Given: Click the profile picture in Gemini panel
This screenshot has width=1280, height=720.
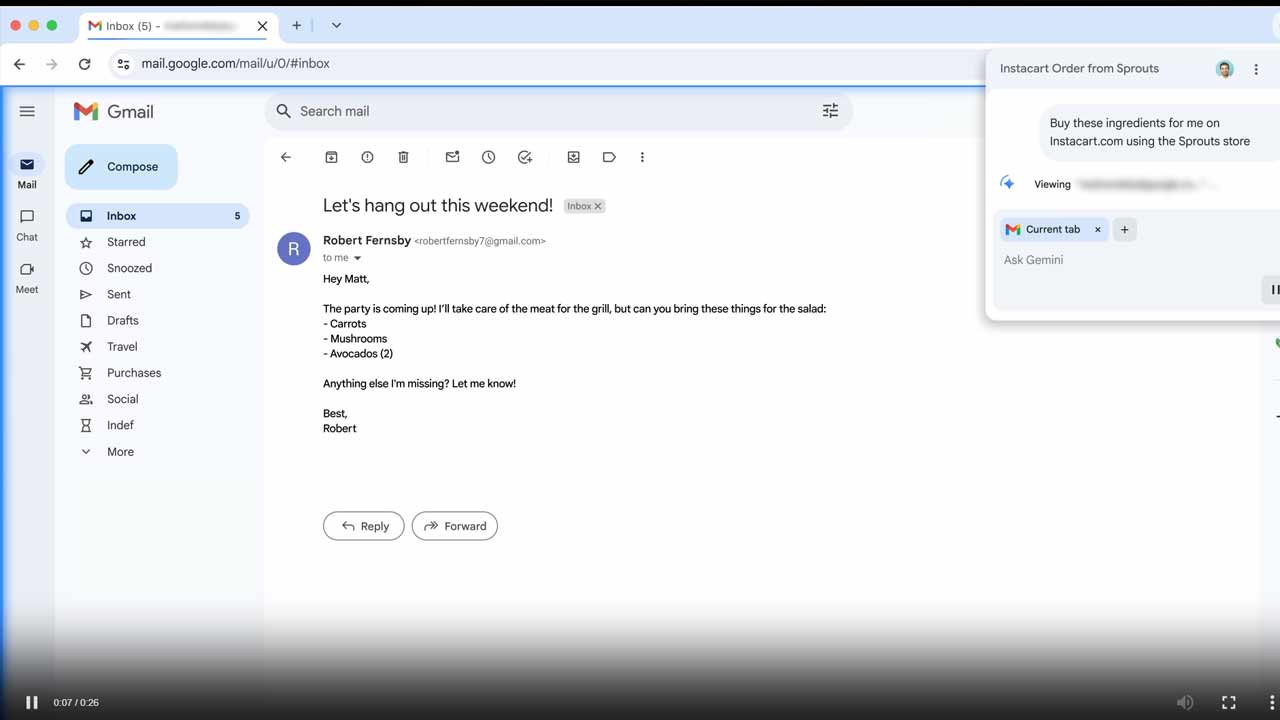Looking at the screenshot, I should tap(1225, 69).
